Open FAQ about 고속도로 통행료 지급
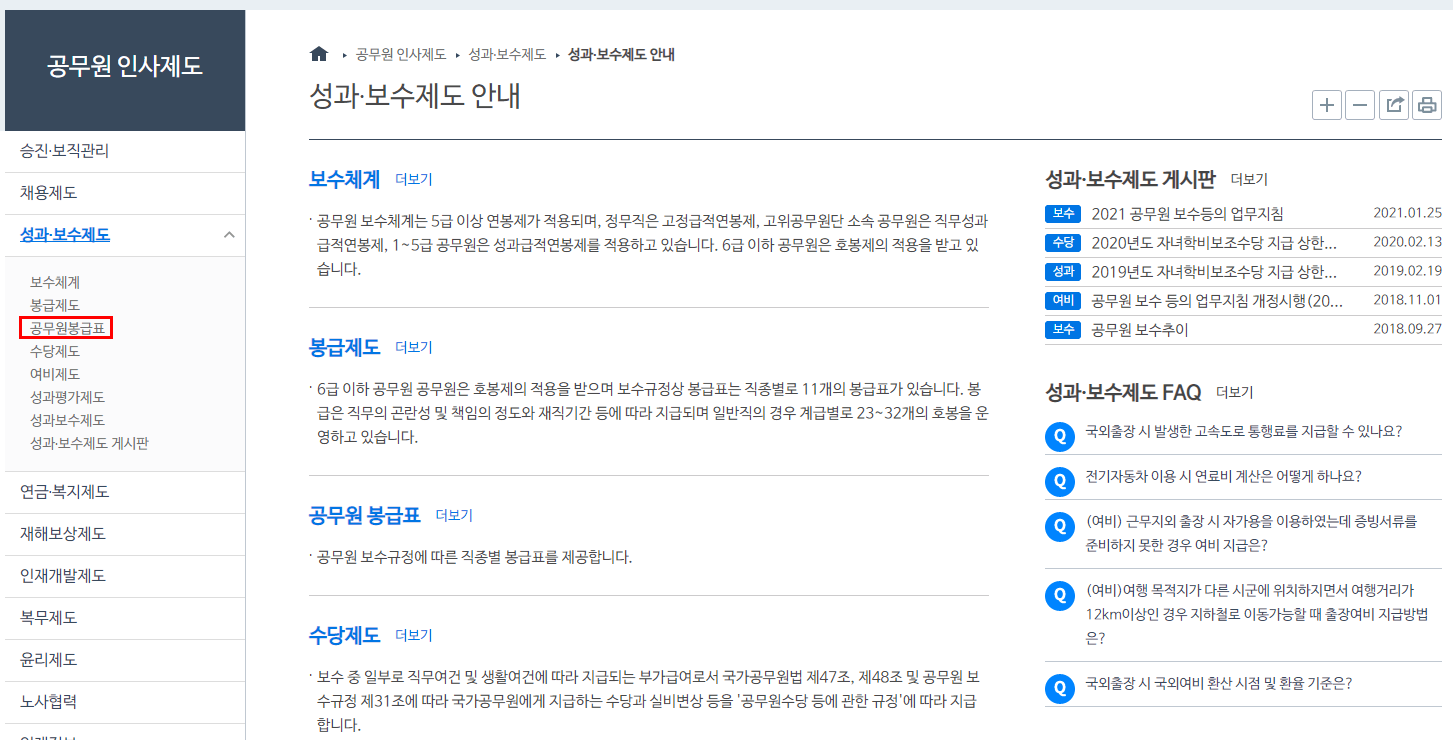 click(x=1243, y=432)
